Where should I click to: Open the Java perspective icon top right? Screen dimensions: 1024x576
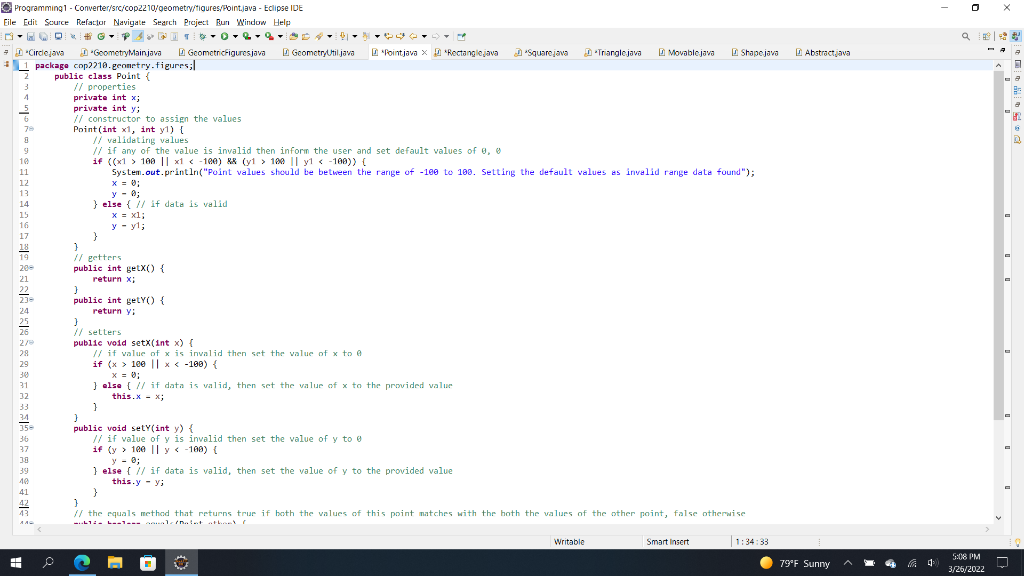[1015, 36]
